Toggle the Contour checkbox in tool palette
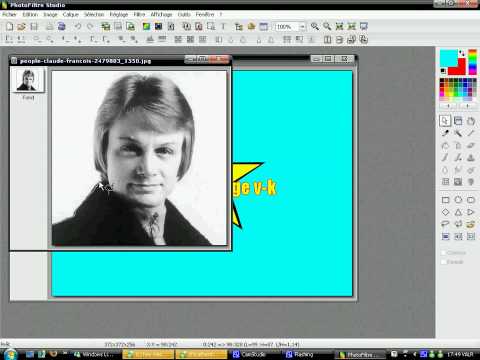Viewport: 480px width, 360px height. point(443,253)
